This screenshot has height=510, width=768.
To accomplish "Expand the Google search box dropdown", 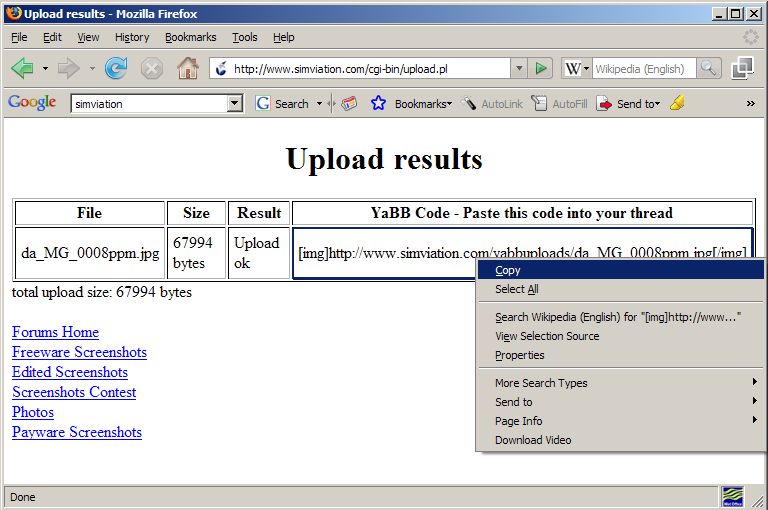I will click(x=235, y=103).
